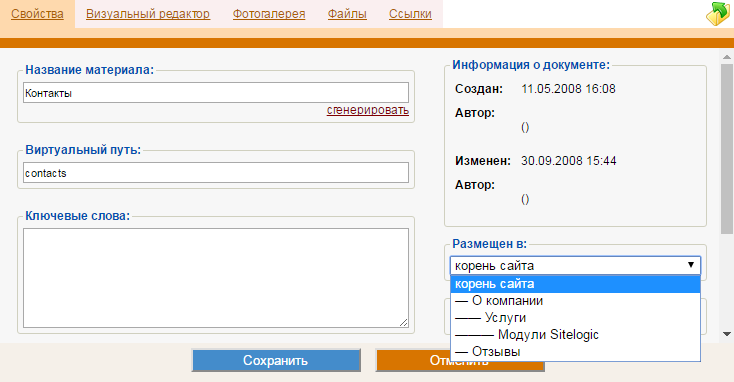Go to the Файлы tab
734x382 pixels.
click(x=347, y=14)
